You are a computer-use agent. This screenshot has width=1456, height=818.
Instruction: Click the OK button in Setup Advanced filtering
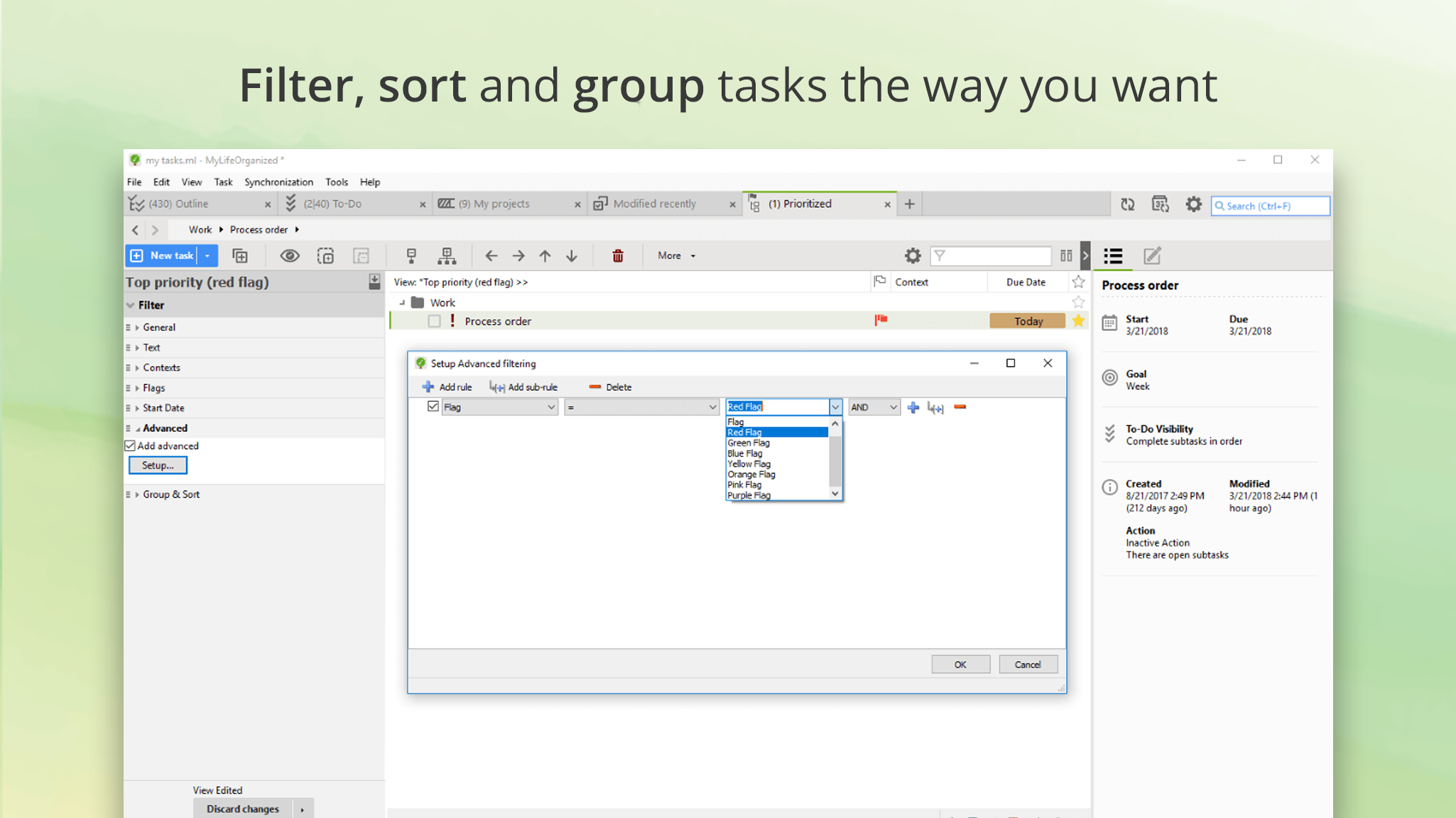tap(960, 664)
